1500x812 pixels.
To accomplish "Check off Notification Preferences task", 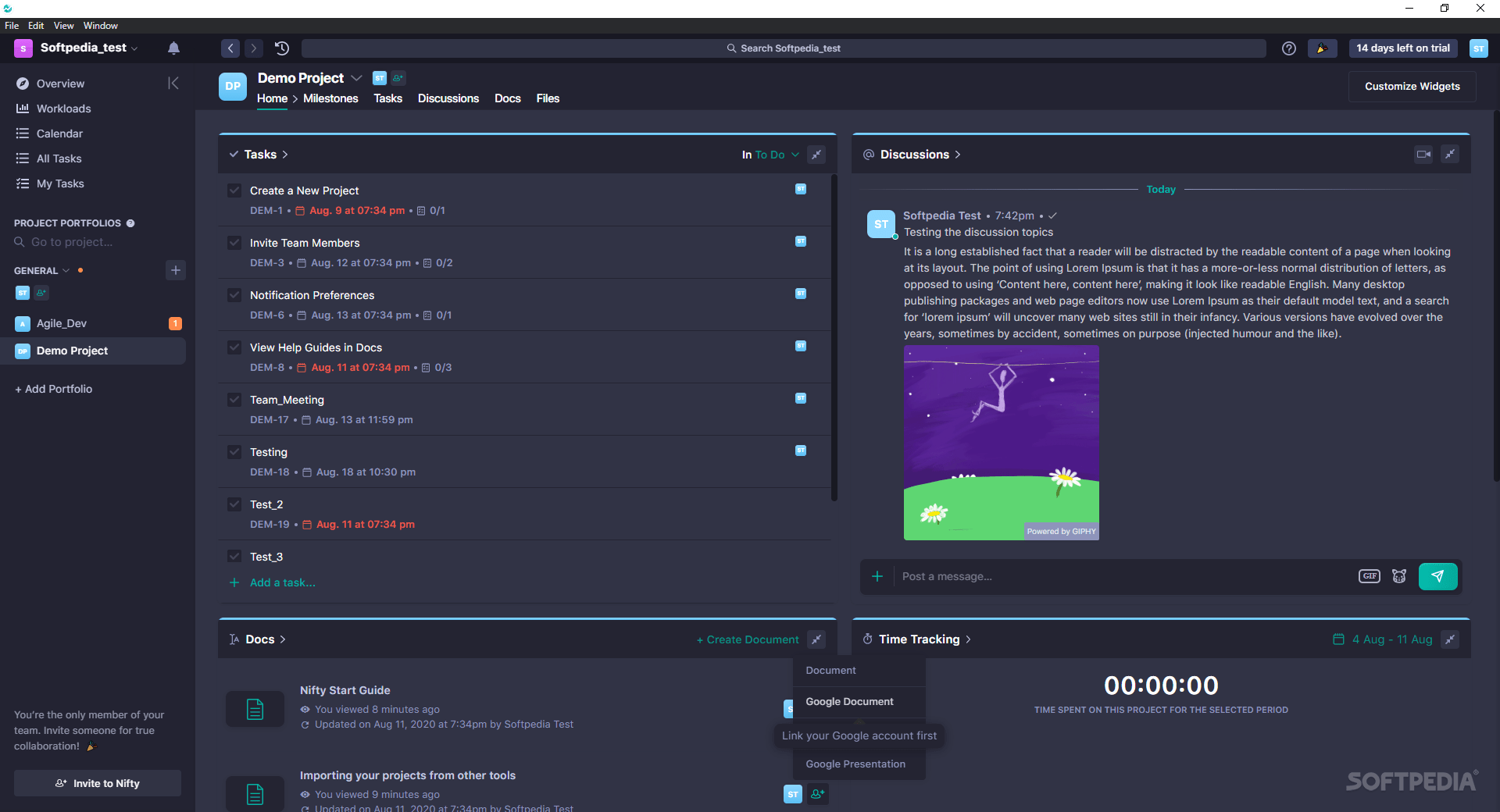I will click(x=234, y=295).
